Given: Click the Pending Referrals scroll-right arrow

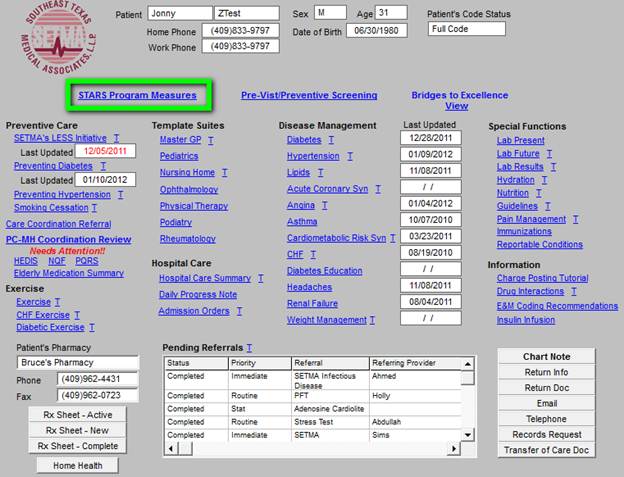Looking at the screenshot, I should pos(454,449).
